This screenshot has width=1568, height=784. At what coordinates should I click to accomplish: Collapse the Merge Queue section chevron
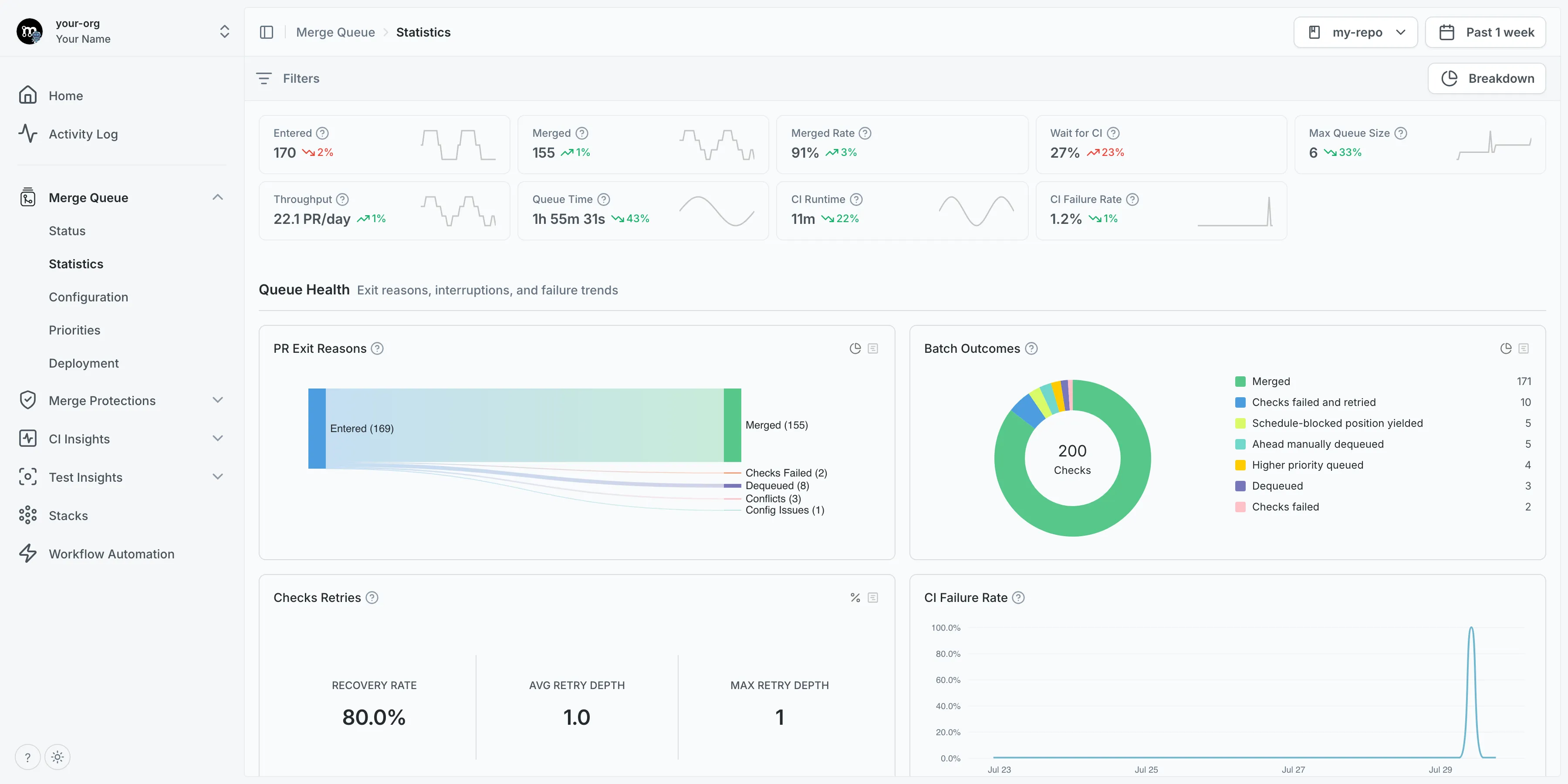point(217,197)
